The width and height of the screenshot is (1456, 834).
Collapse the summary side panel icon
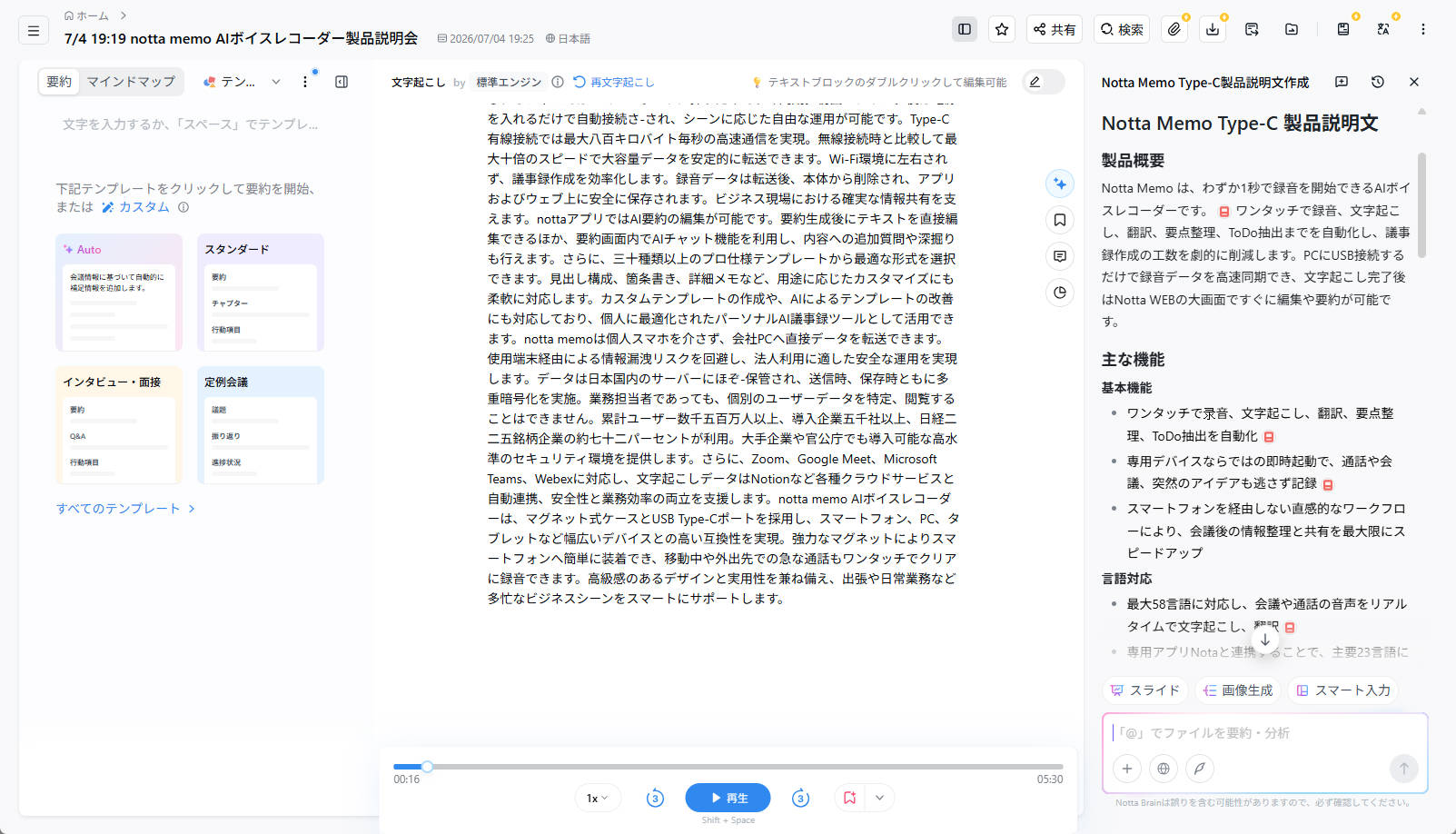tap(342, 82)
